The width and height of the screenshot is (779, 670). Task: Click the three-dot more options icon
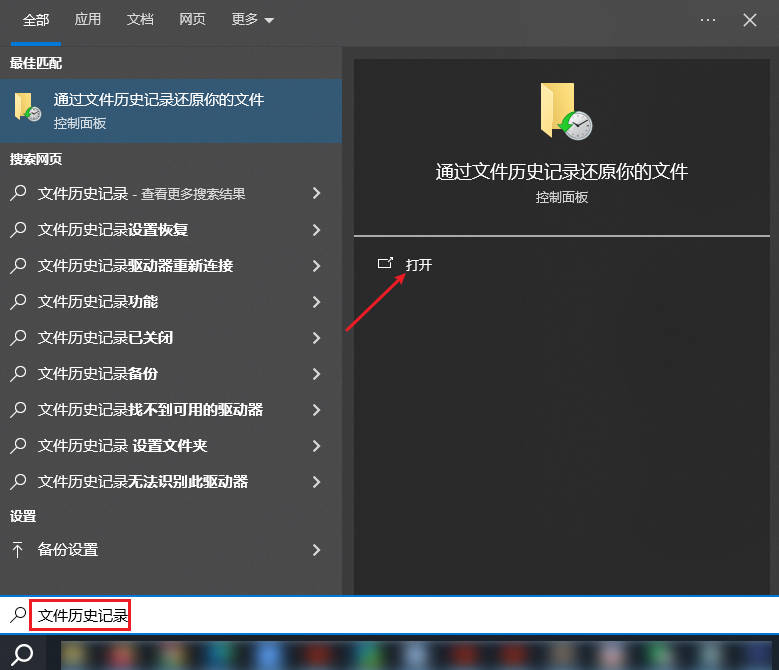[708, 20]
